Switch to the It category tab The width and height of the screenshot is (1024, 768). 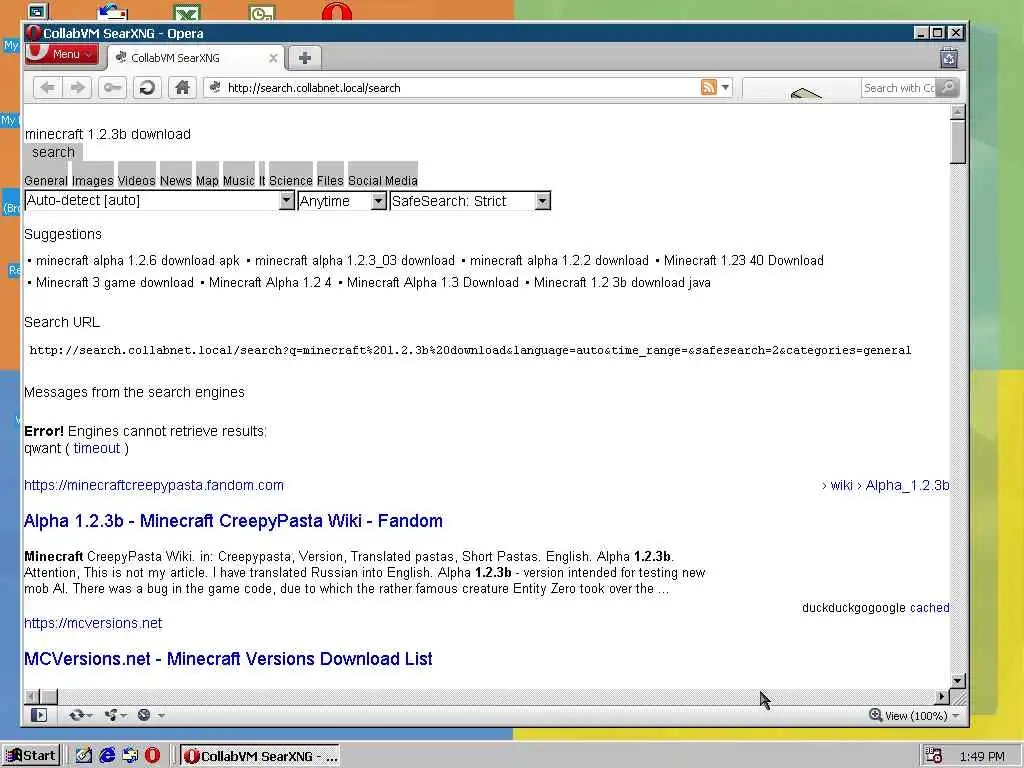[262, 180]
